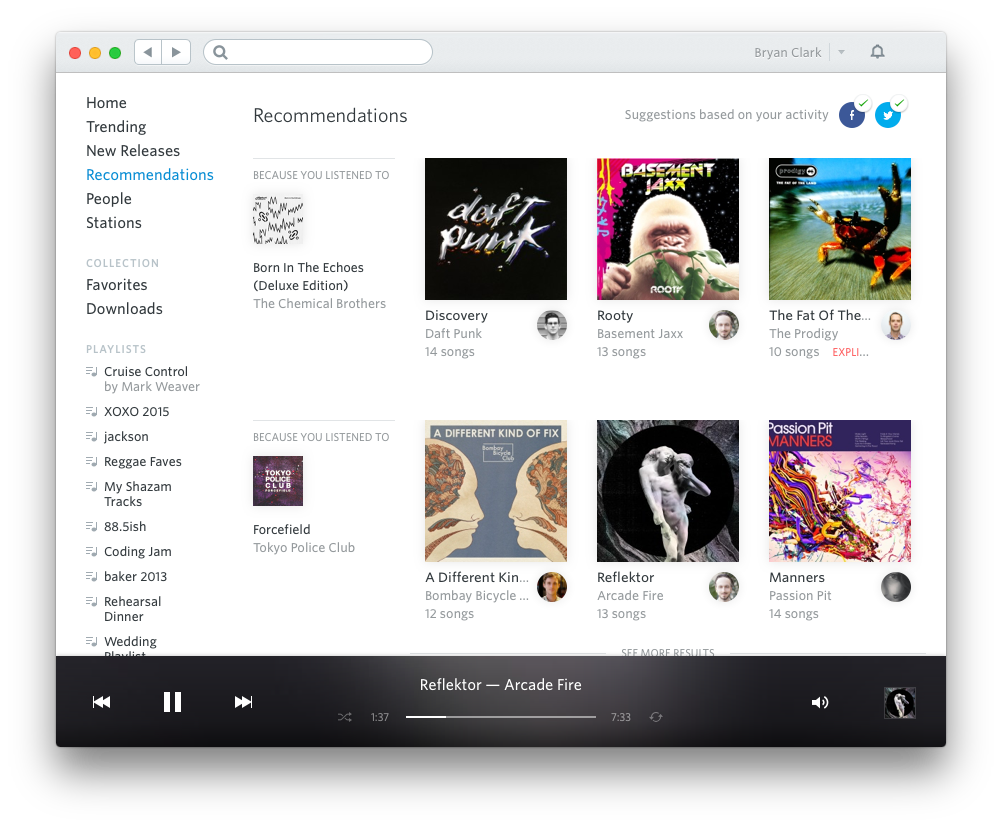The width and height of the screenshot is (1002, 827).
Task: Open the baker 2013 playlist
Action: 135,576
